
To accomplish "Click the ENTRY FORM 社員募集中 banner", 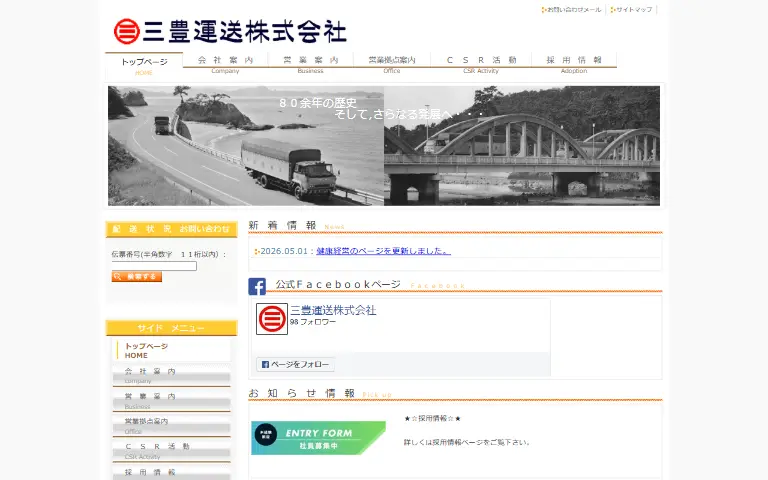I will pyautogui.click(x=318, y=438).
